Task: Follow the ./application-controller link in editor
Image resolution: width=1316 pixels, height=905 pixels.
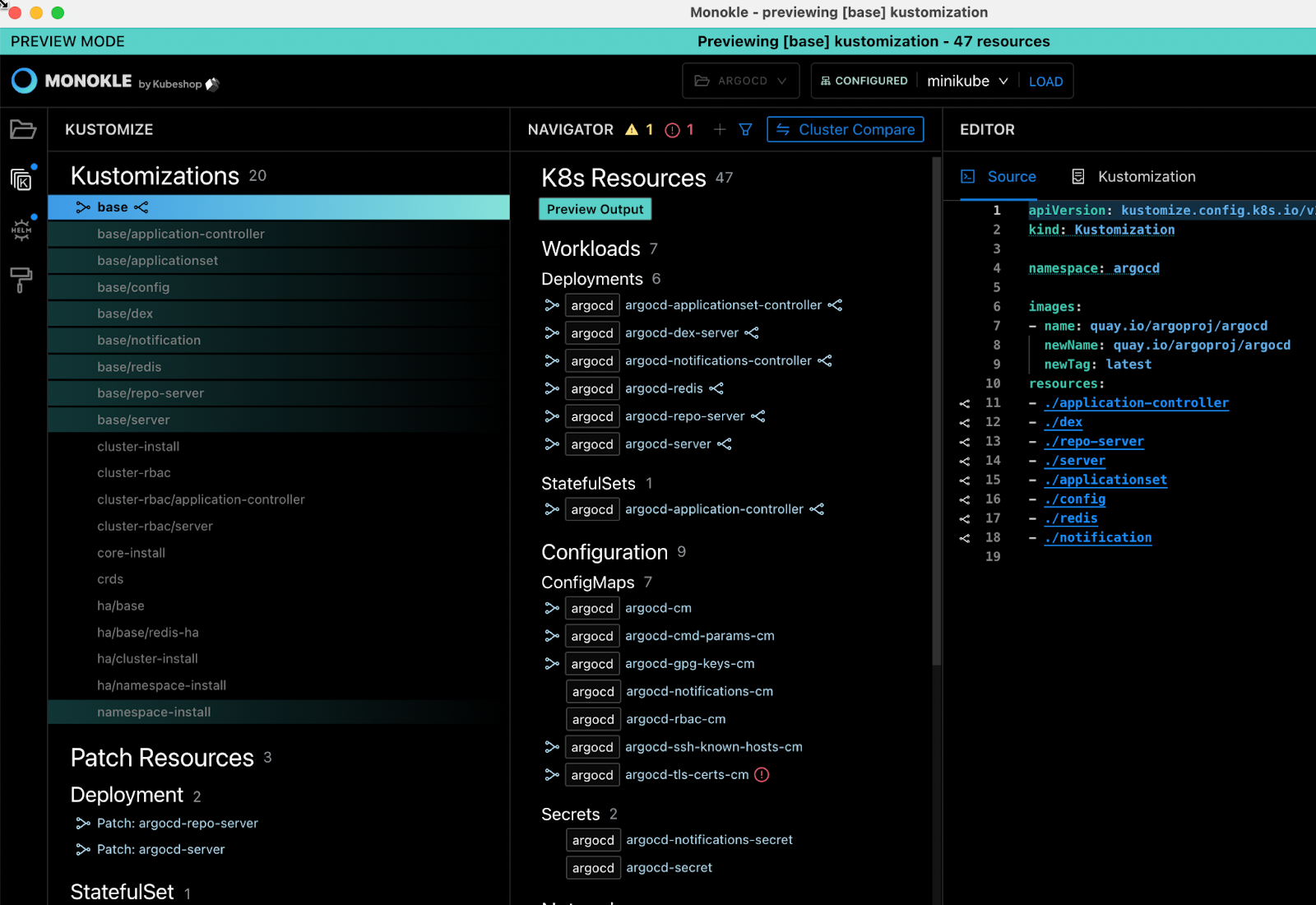Action: [1136, 403]
